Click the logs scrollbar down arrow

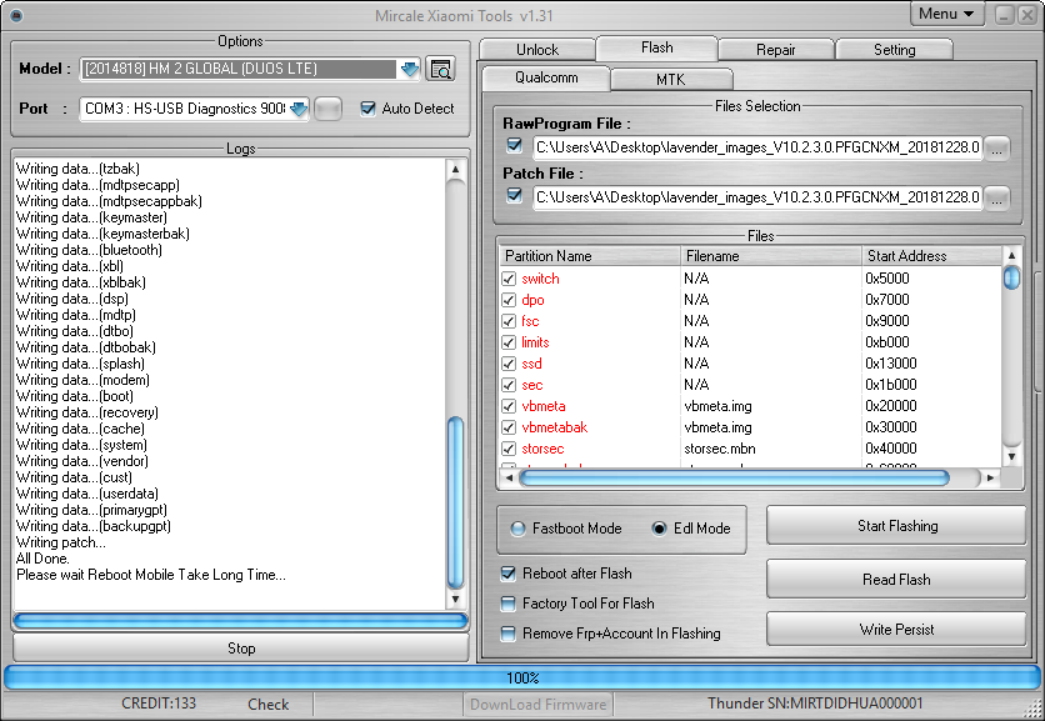pos(455,599)
